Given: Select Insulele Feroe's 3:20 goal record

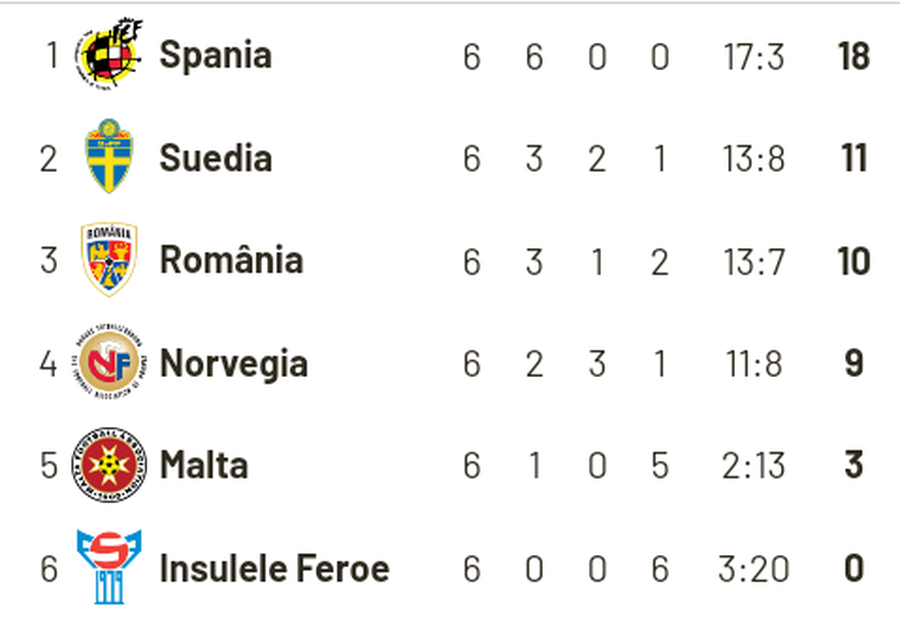Looking at the screenshot, I should 754,569.
